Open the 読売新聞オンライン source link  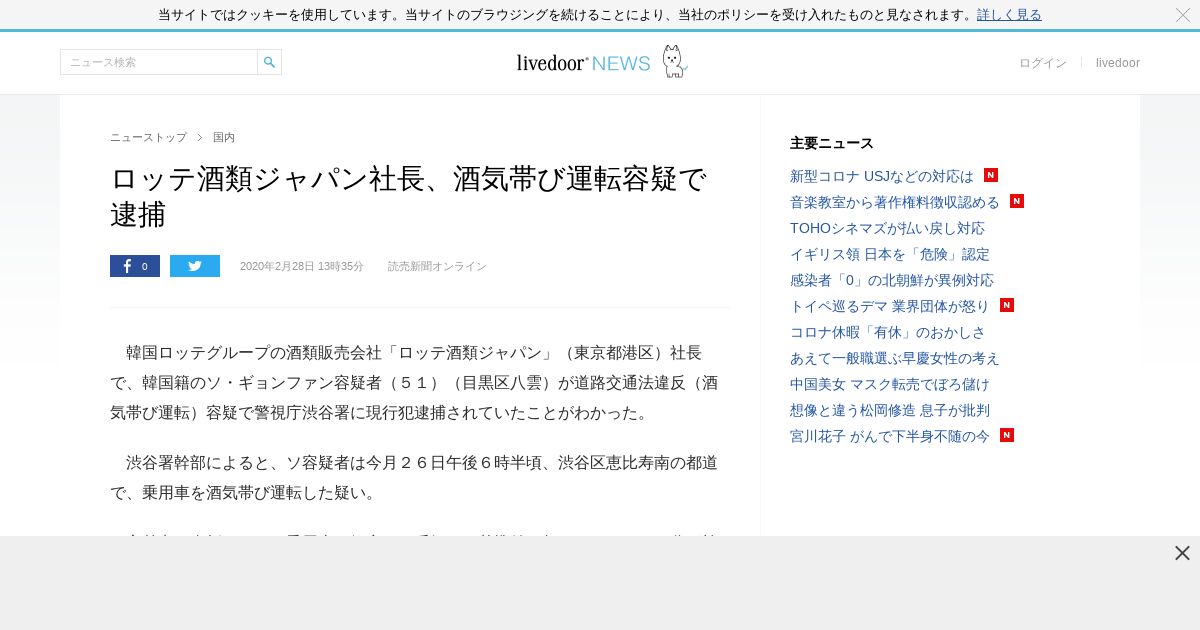(437, 266)
